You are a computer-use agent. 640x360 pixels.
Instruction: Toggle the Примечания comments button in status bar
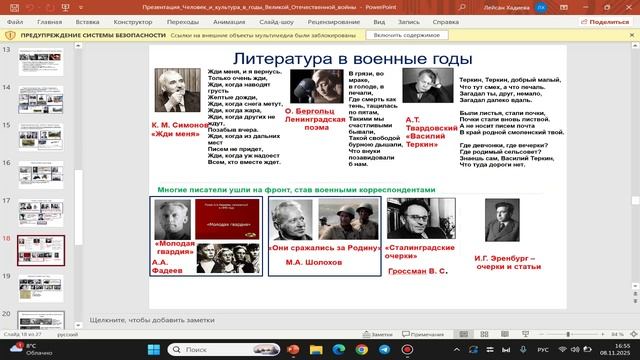[x=423, y=334]
